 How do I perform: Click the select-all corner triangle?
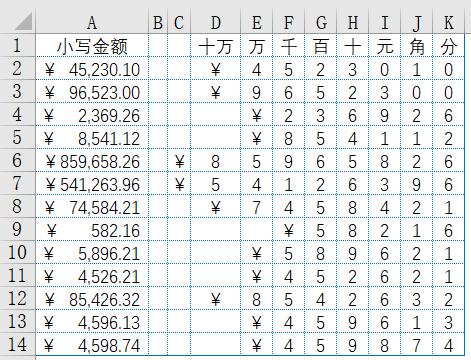point(17,22)
